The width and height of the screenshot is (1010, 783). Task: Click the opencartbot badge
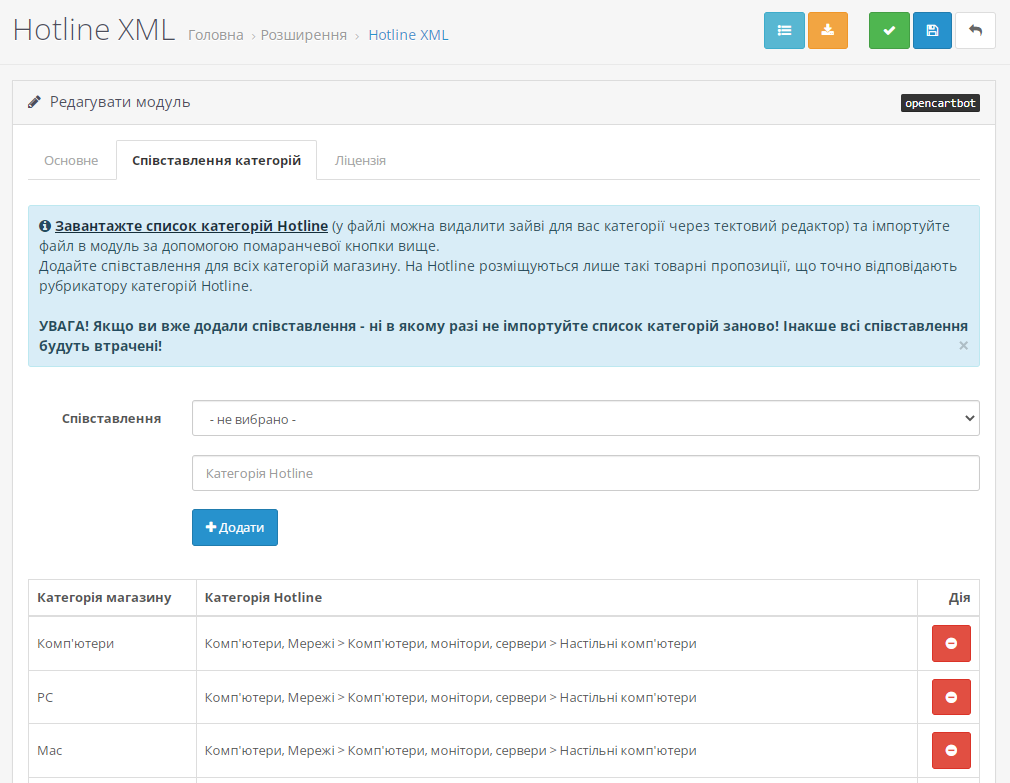[x=940, y=103]
